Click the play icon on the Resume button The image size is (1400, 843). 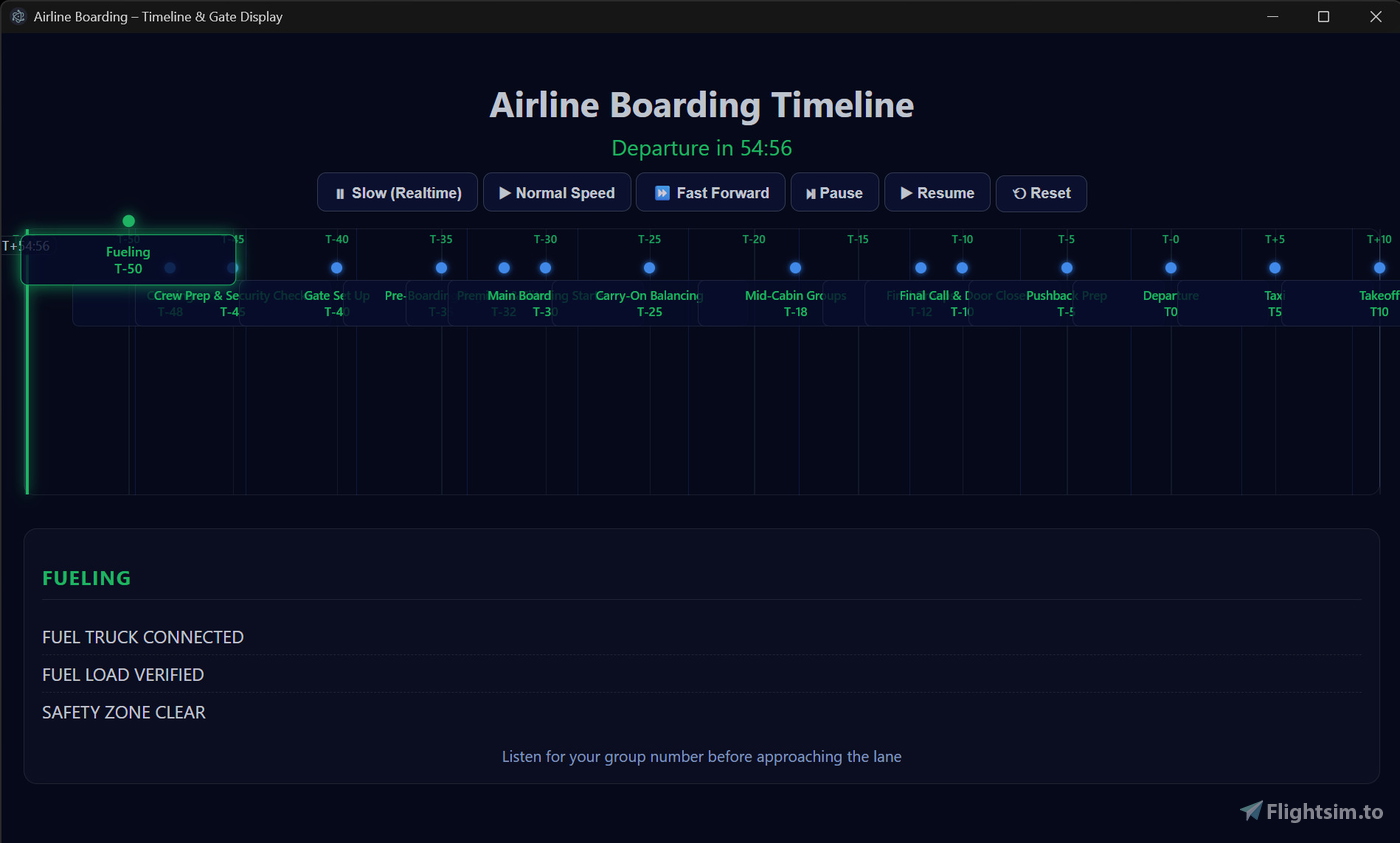tap(907, 192)
